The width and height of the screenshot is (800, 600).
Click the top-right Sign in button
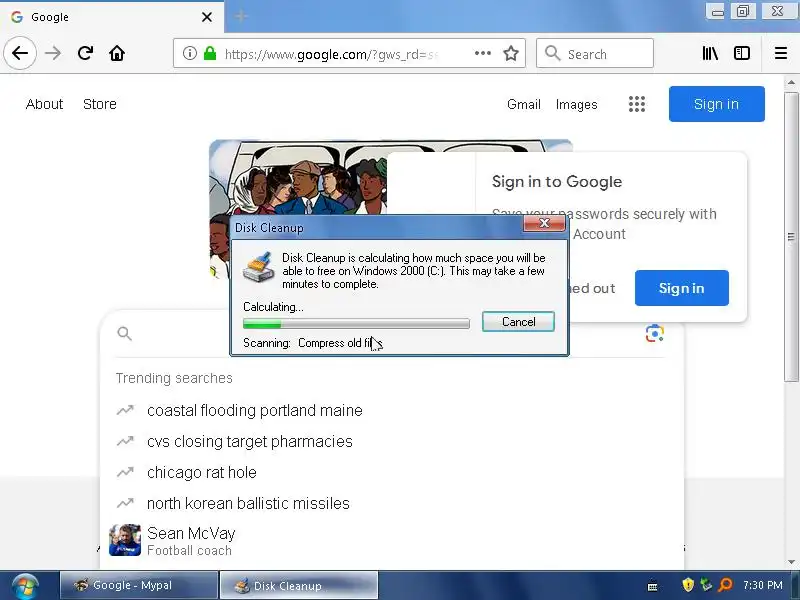tap(716, 104)
